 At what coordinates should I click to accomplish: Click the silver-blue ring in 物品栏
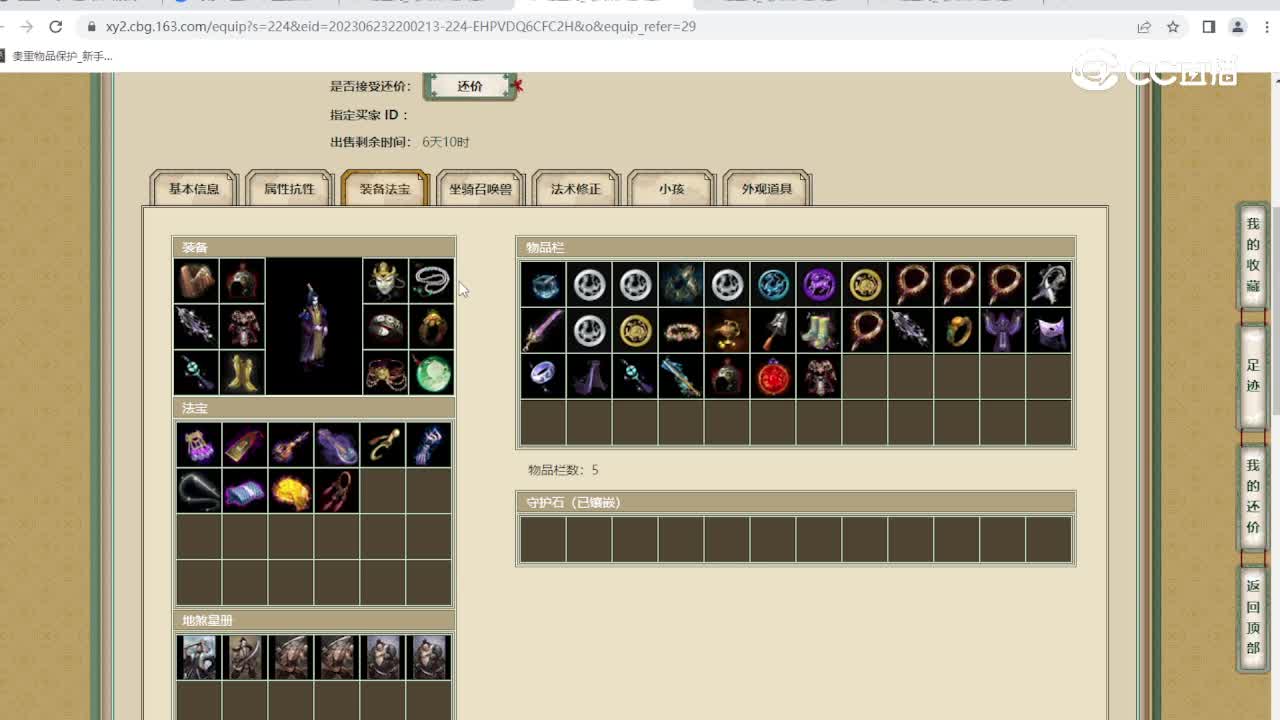point(543,377)
